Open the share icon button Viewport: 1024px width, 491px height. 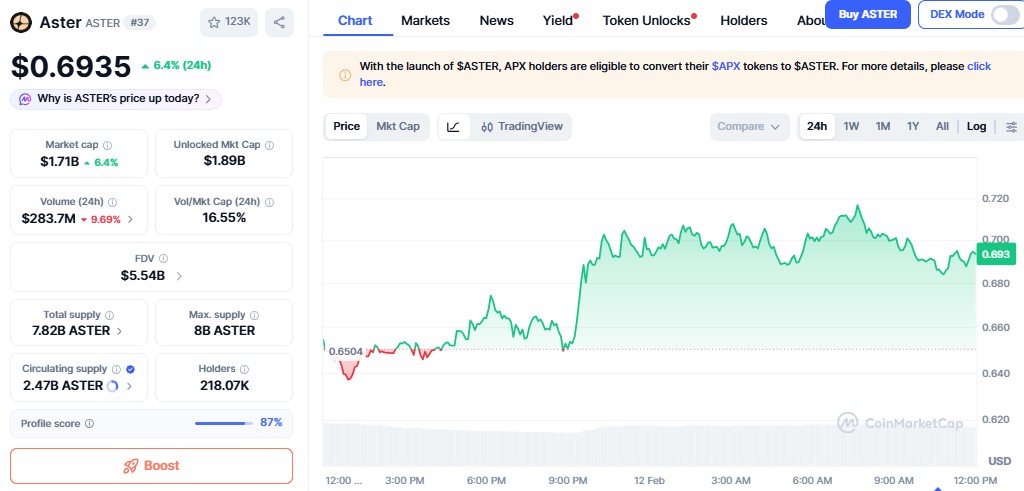click(280, 22)
